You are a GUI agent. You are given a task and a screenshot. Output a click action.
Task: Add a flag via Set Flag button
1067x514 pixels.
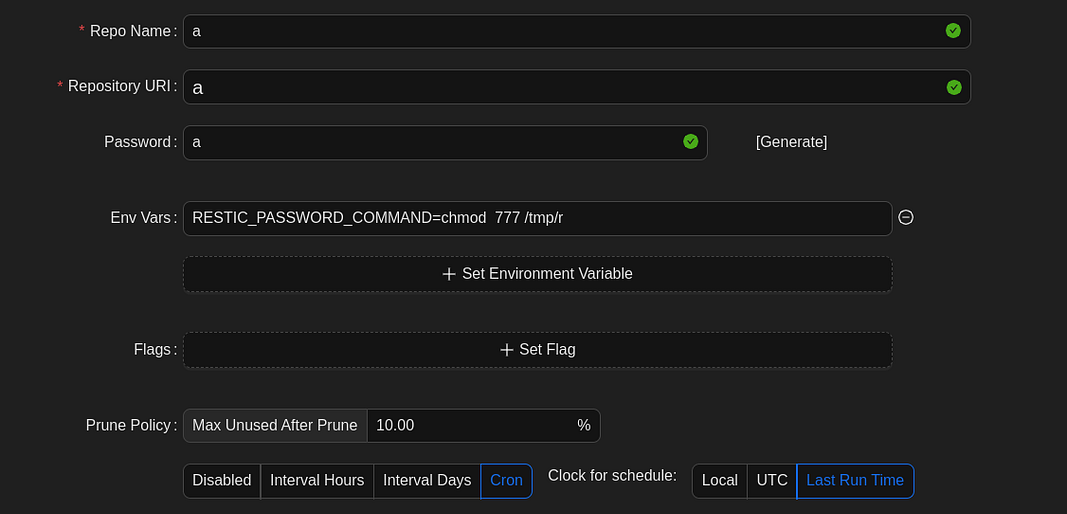pyautogui.click(x=538, y=350)
